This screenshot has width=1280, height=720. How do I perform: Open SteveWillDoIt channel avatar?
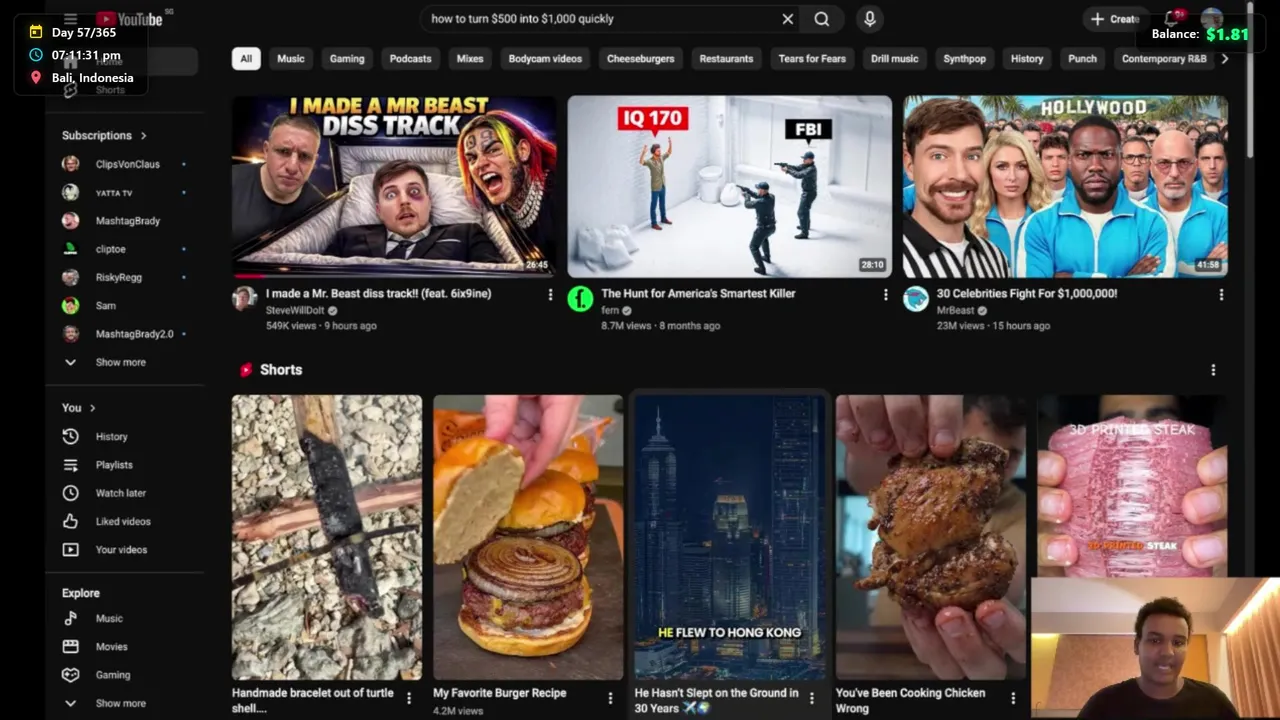coord(245,298)
